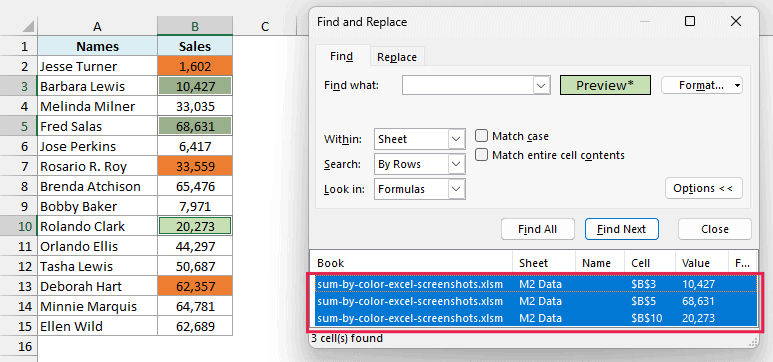Maximize the Find and Replace dialog
Viewport: 773px width, 362px height.
(x=690, y=21)
